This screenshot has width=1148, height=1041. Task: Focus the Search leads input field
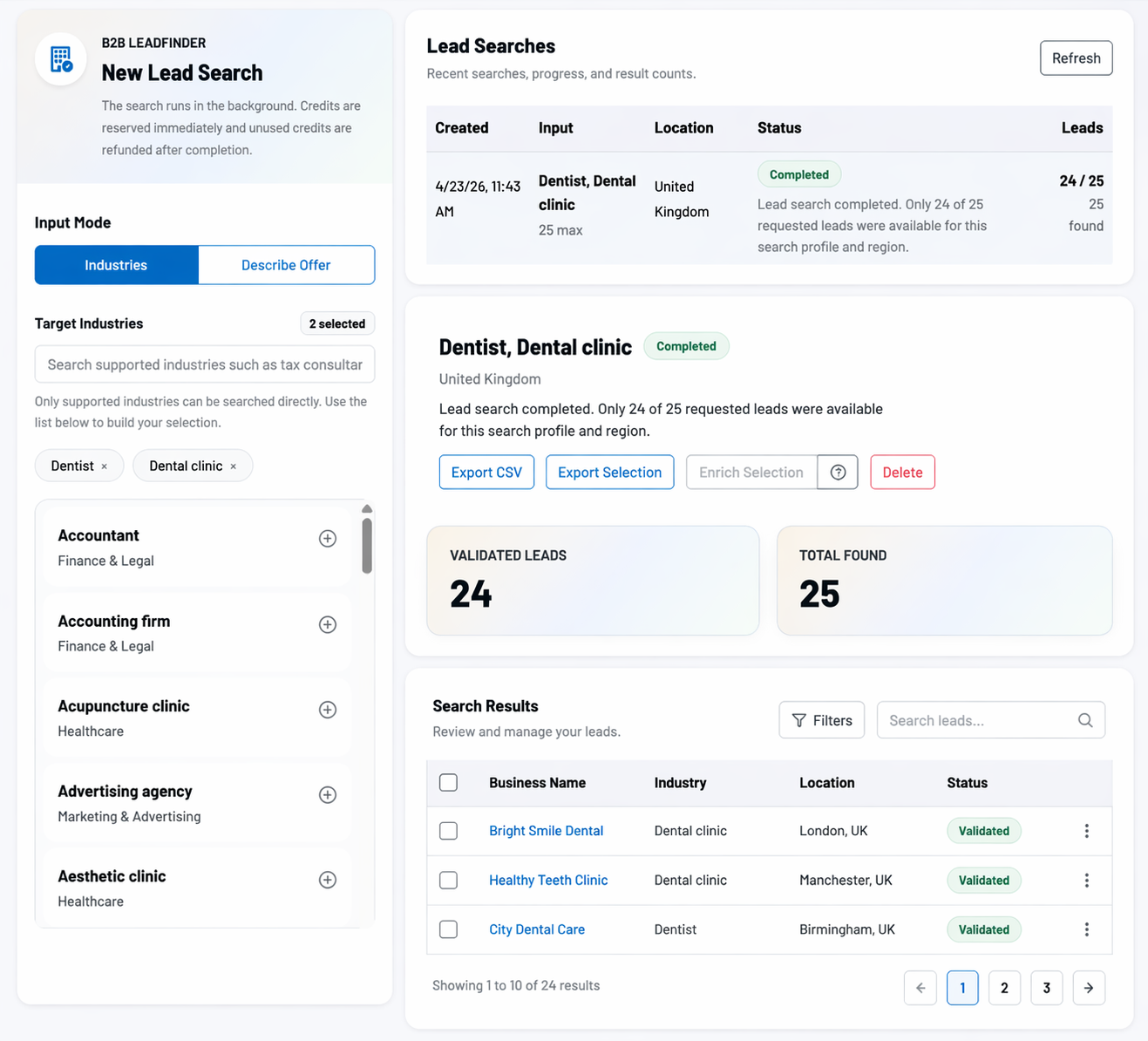991,720
